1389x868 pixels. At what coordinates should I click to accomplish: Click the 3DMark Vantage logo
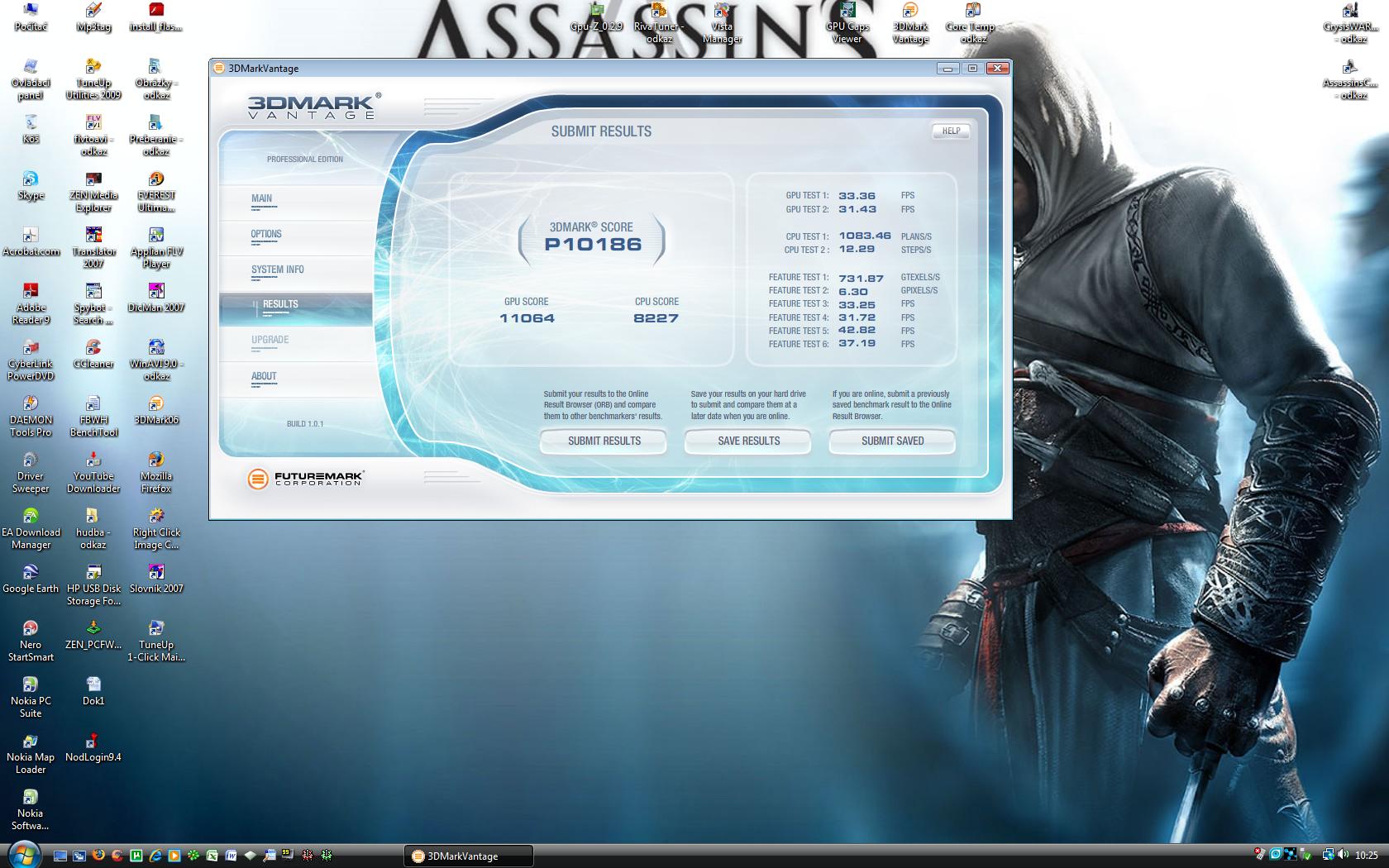tap(314, 105)
